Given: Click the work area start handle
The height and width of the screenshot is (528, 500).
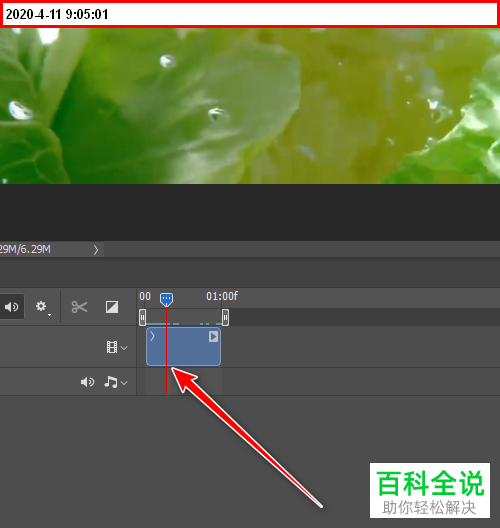Looking at the screenshot, I should [x=142, y=317].
